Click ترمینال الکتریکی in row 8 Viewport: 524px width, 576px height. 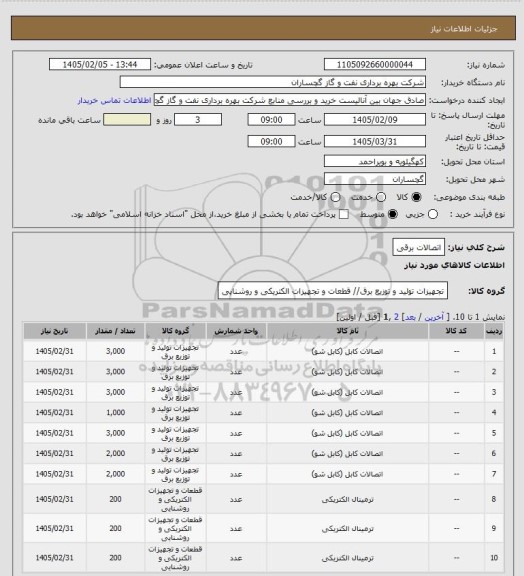[347, 500]
